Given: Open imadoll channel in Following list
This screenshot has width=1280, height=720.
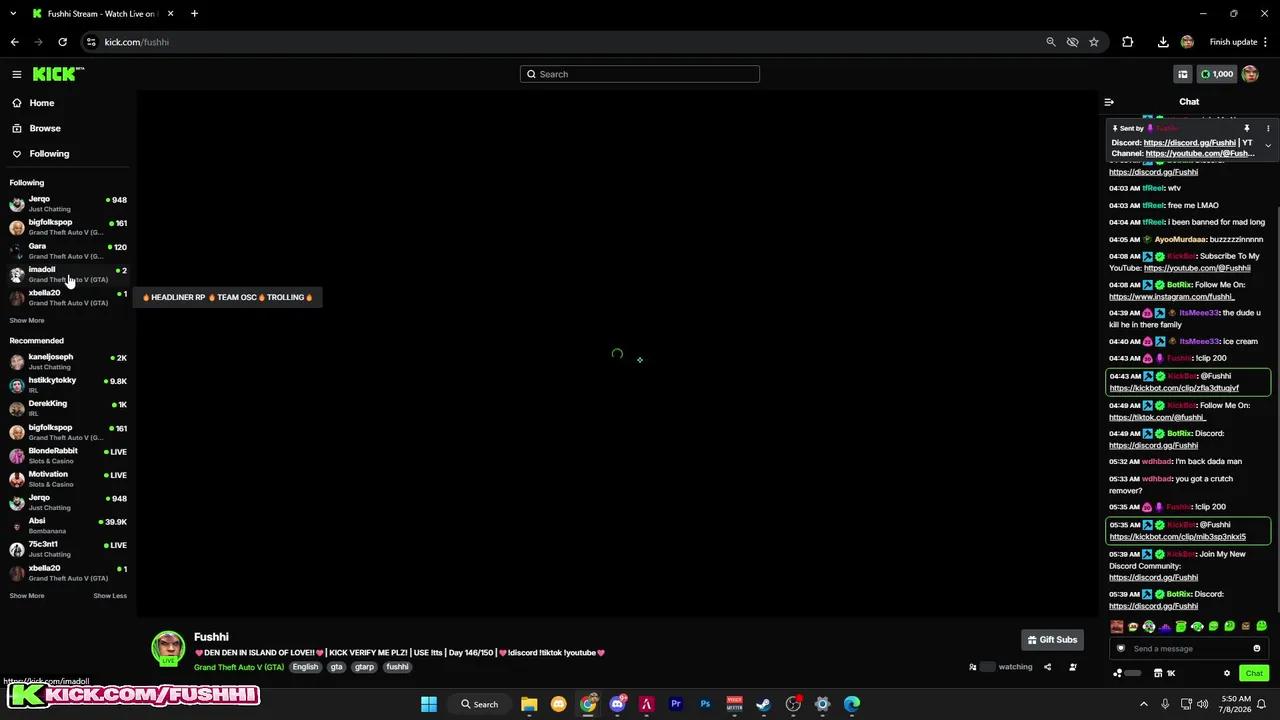Looking at the screenshot, I should (68, 274).
